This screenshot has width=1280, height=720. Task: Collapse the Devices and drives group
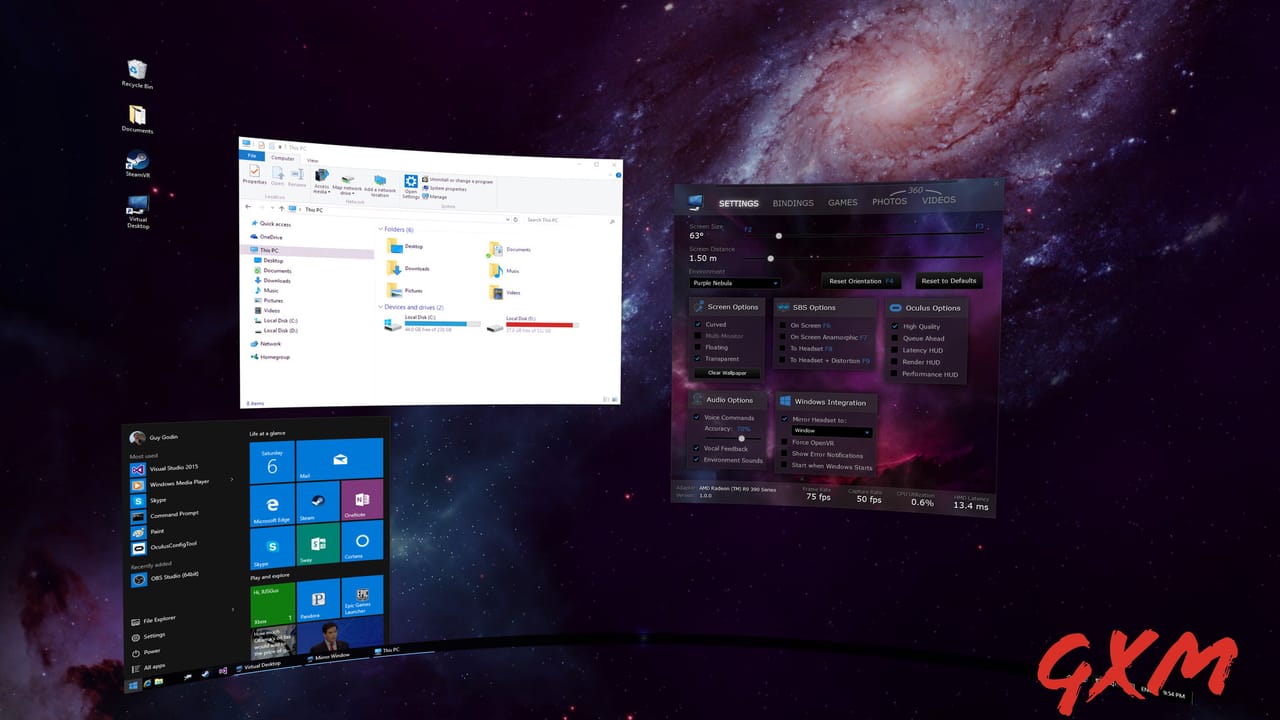tap(380, 307)
